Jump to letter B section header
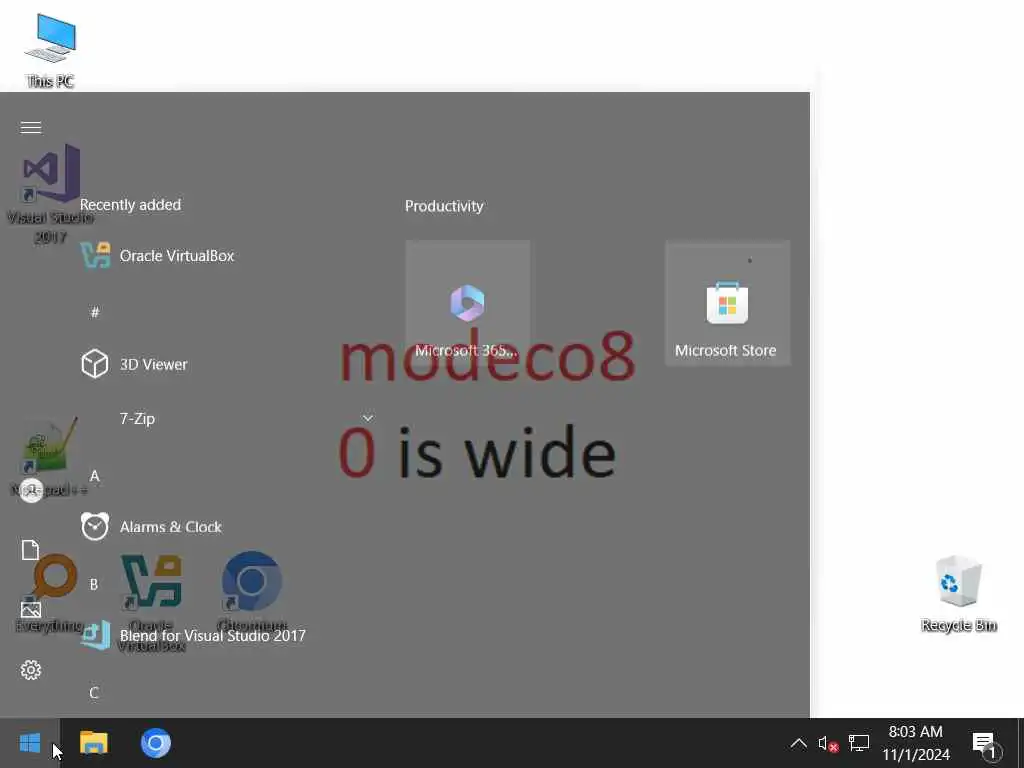 tap(94, 584)
